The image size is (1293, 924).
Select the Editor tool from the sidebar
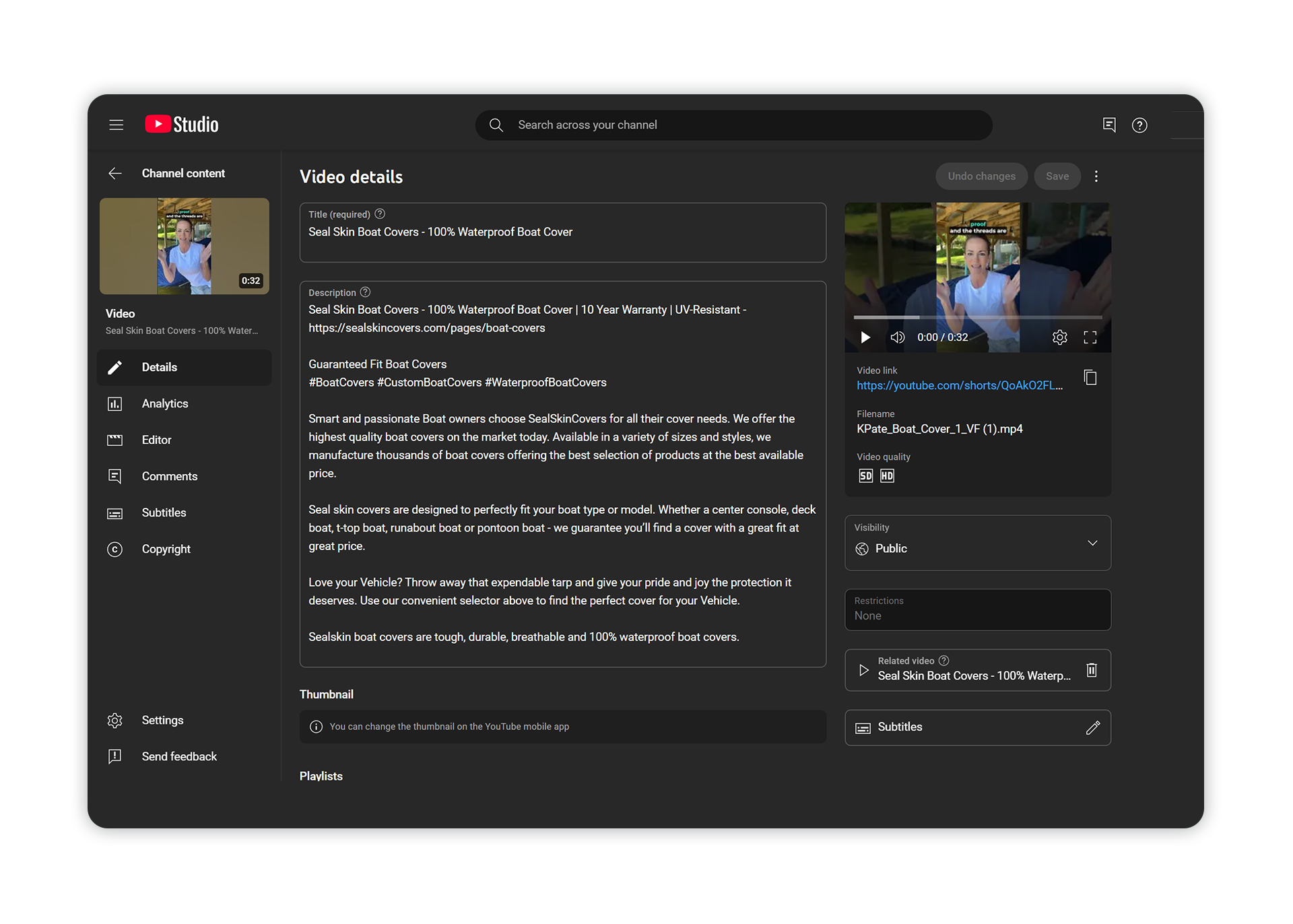[156, 440]
